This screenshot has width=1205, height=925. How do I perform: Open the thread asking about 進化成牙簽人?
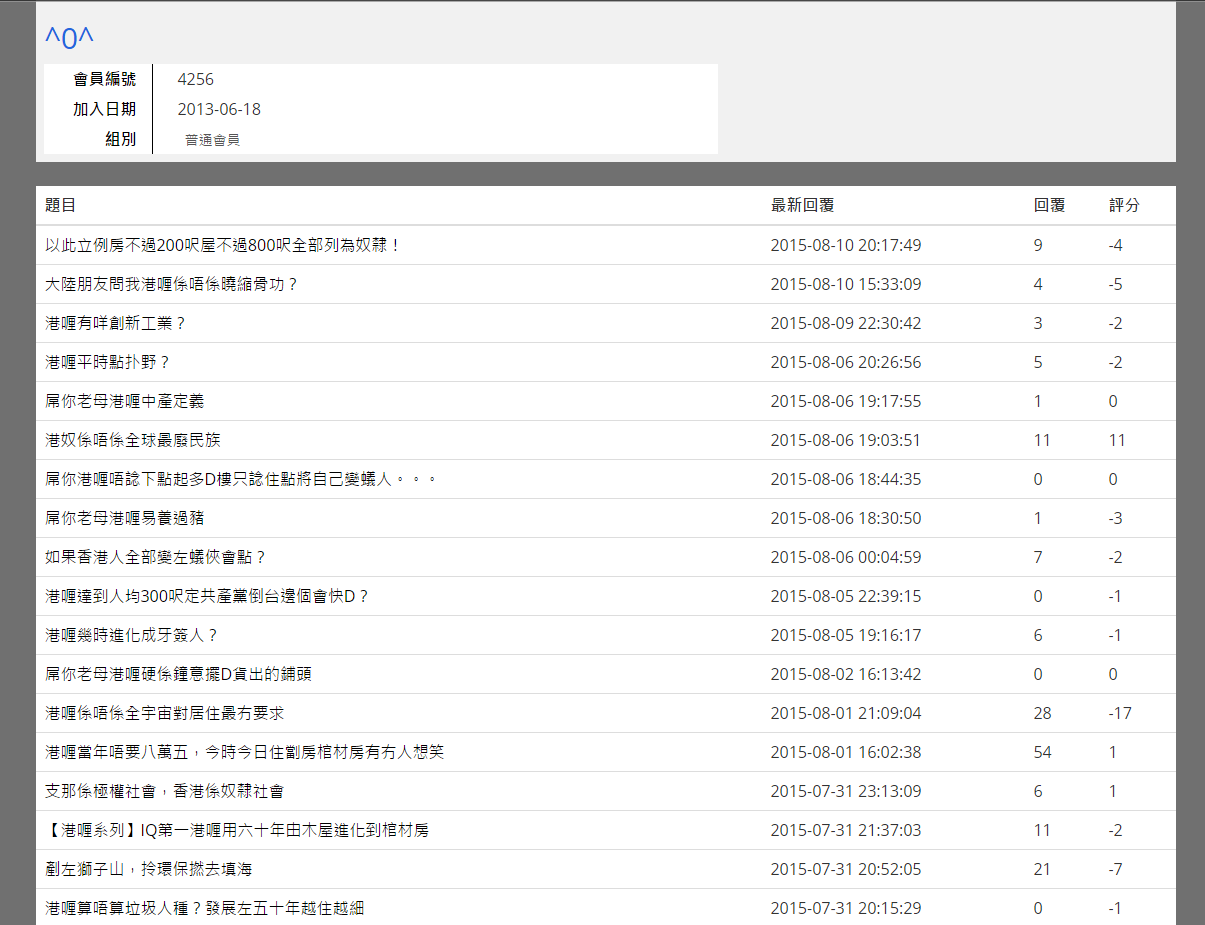pyautogui.click(x=132, y=635)
